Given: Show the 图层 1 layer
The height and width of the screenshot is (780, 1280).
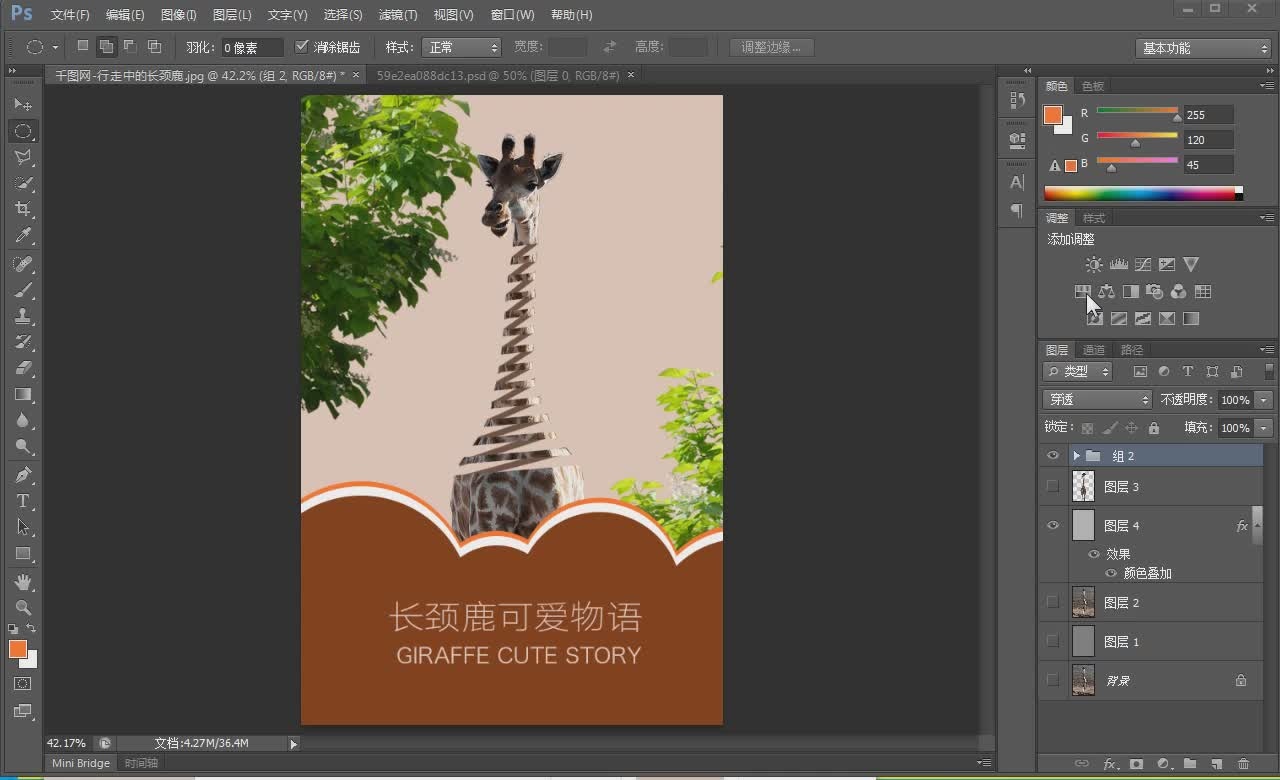Looking at the screenshot, I should [x=1052, y=641].
